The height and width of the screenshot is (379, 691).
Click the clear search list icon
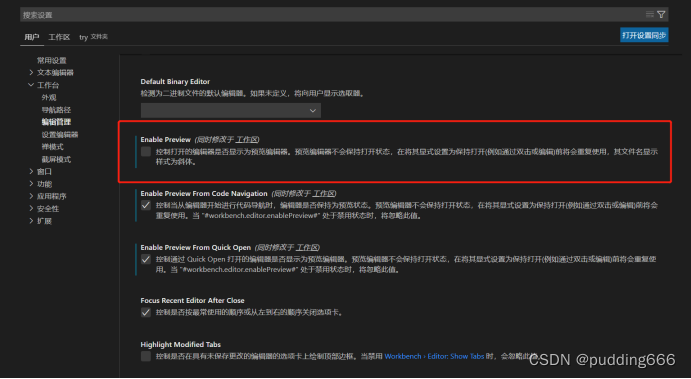click(x=650, y=15)
